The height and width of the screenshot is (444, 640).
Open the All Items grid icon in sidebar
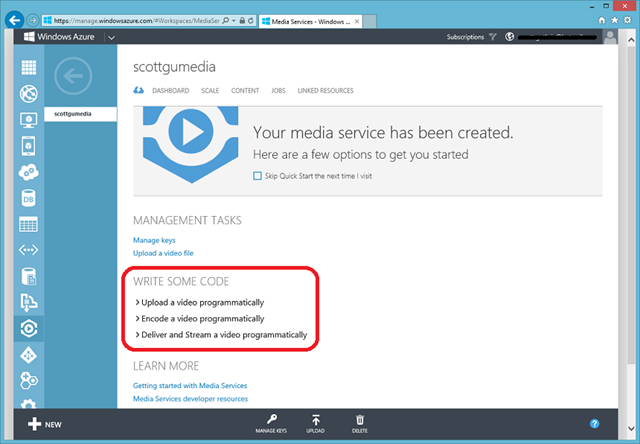[x=29, y=67]
